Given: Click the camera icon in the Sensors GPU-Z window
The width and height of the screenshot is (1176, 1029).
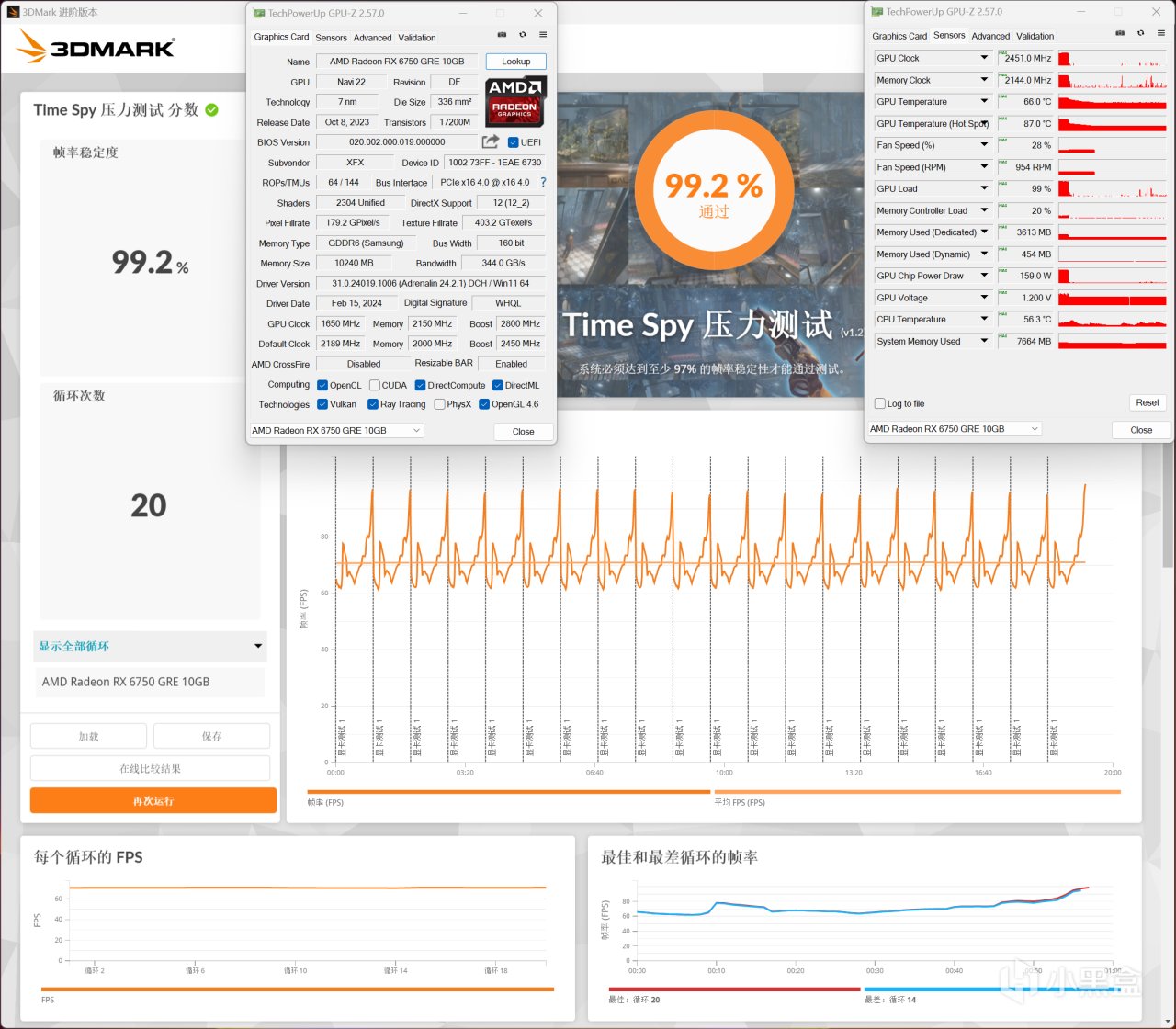Looking at the screenshot, I should pos(1120,33).
